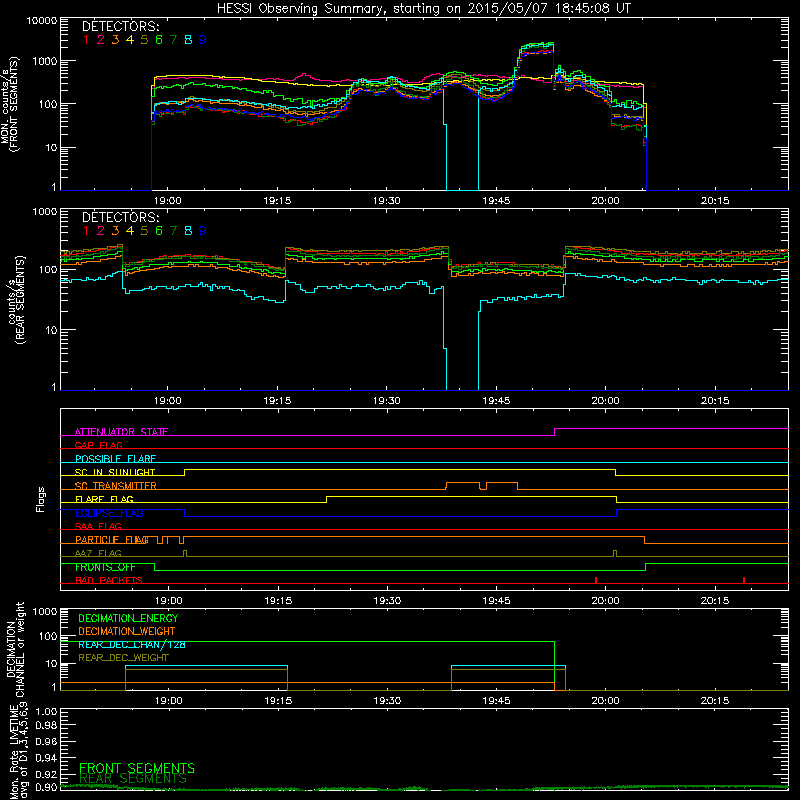This screenshot has height=800, width=800.
Task: Select cyan detector 8 in front segments legend
Action: 188,40
